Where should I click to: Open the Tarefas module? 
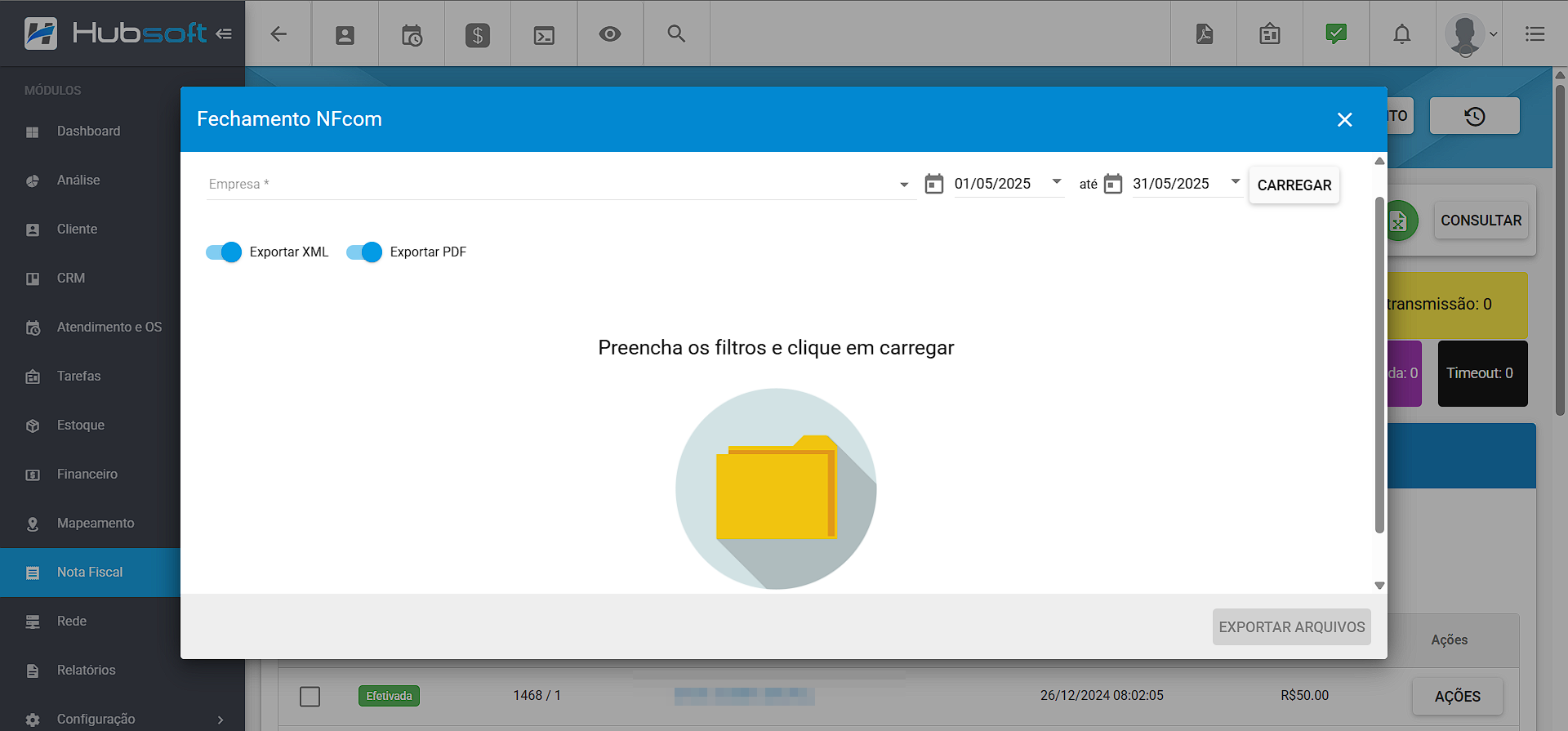(x=90, y=377)
